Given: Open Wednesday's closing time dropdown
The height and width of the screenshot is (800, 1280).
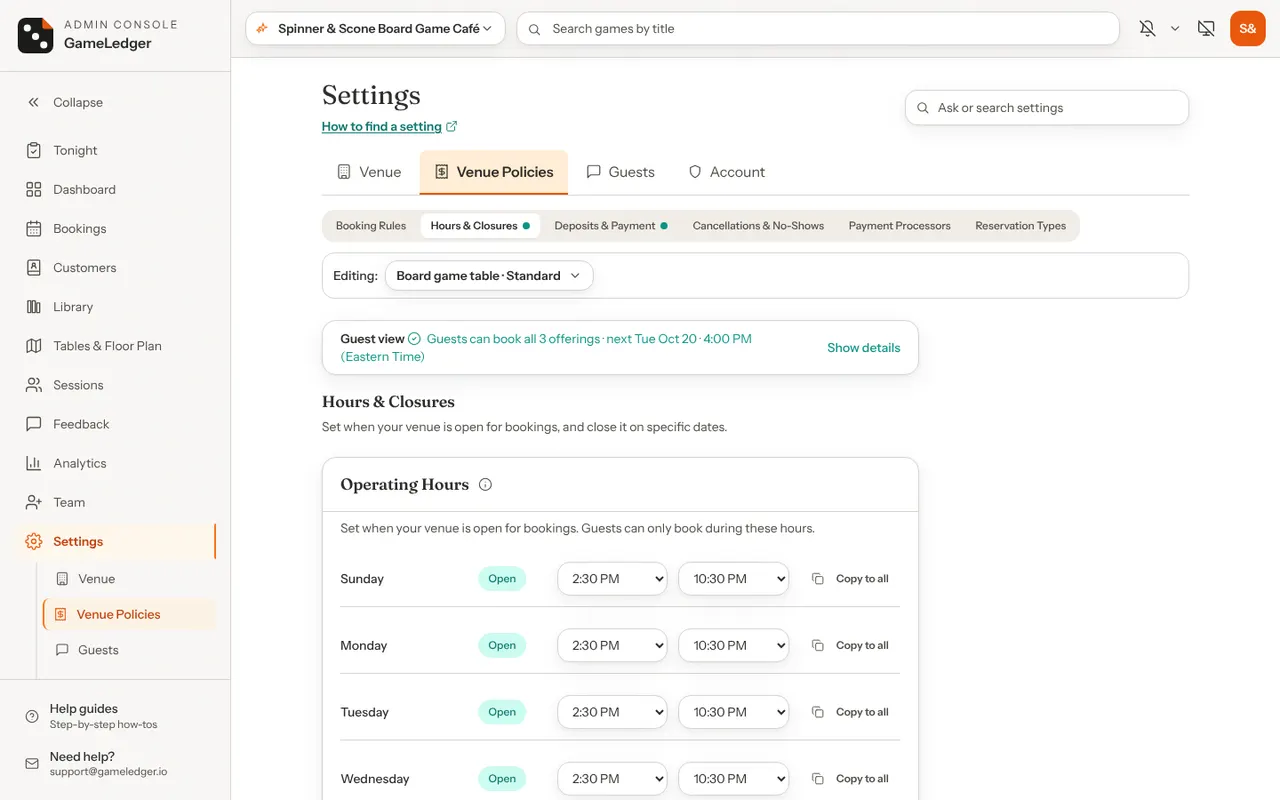Looking at the screenshot, I should tap(734, 779).
